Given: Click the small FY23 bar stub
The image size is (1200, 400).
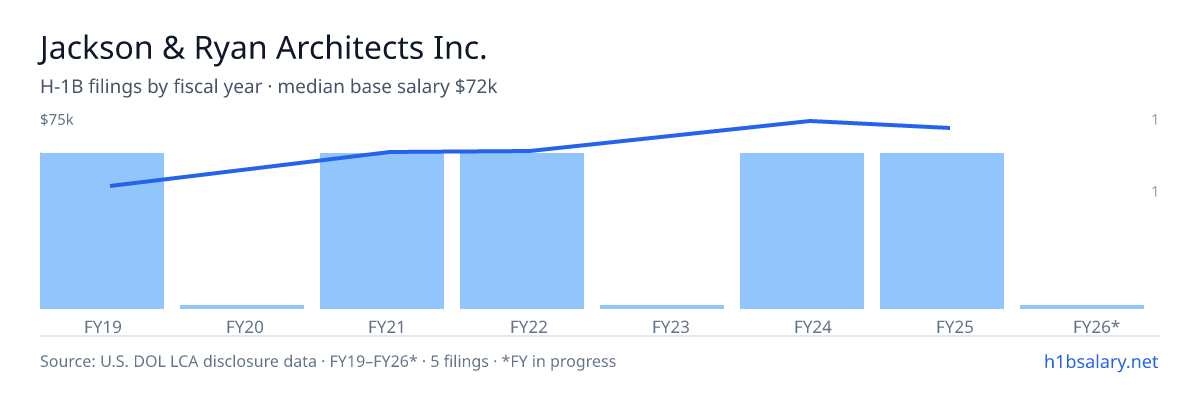Looking at the screenshot, I should click(662, 307).
